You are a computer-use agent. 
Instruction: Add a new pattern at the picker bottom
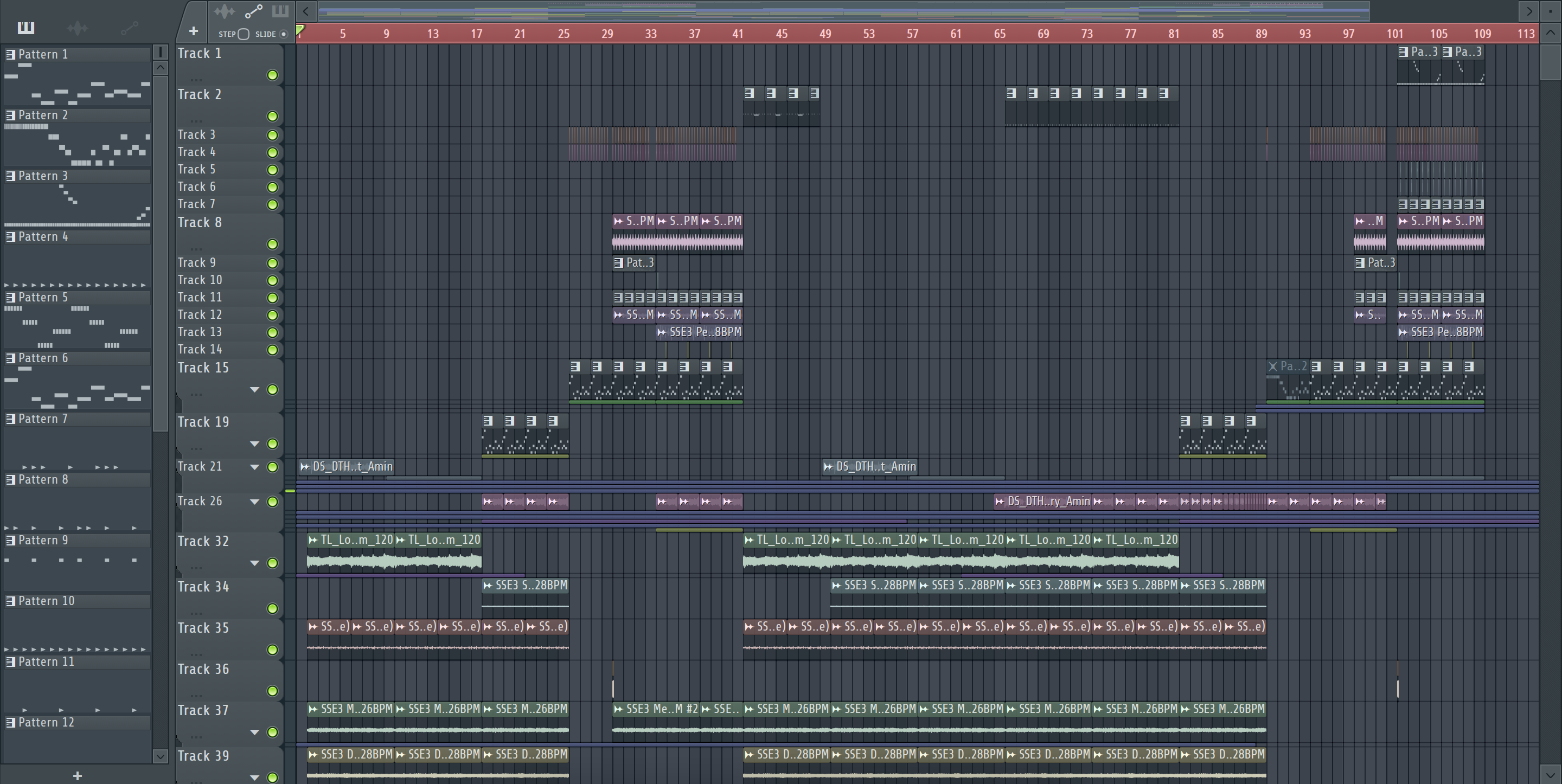click(x=77, y=775)
